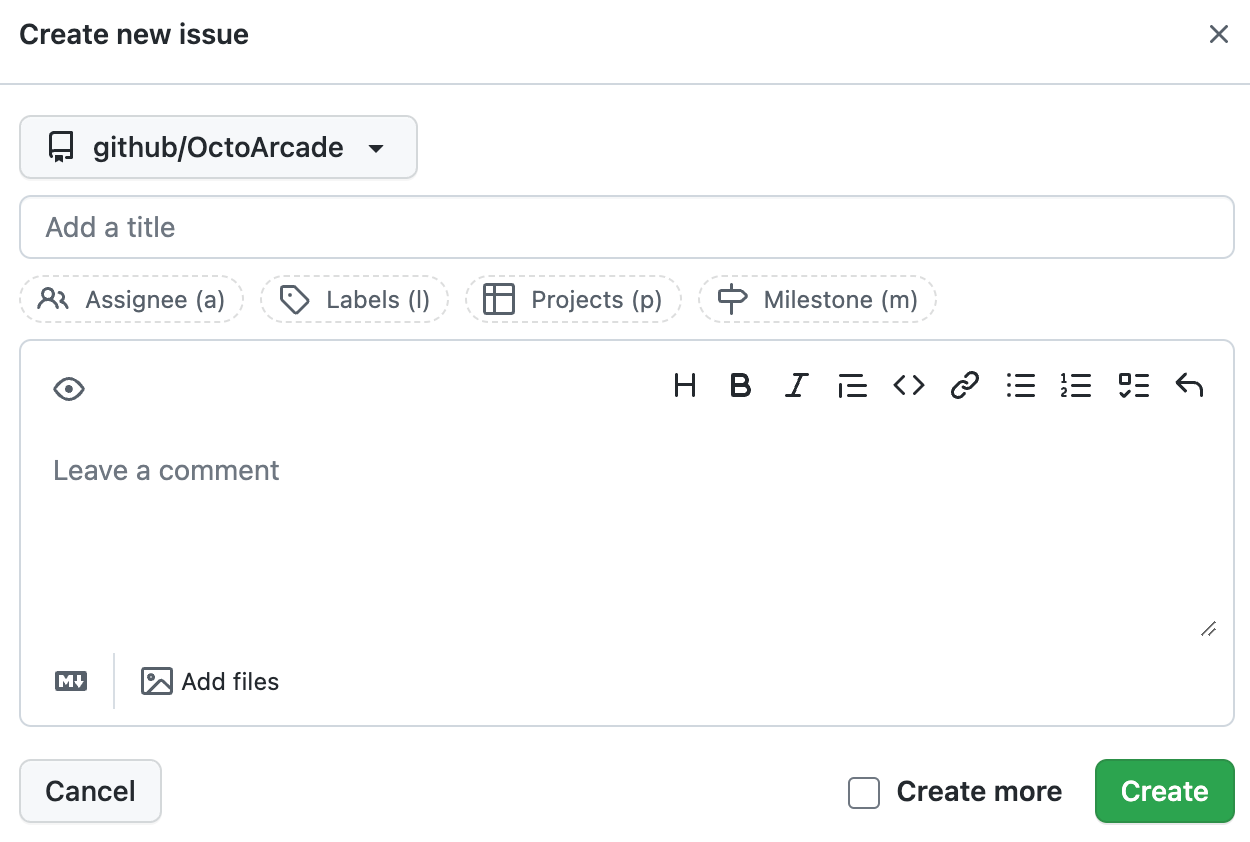
Task: Apply italic formatting
Action: coord(796,386)
